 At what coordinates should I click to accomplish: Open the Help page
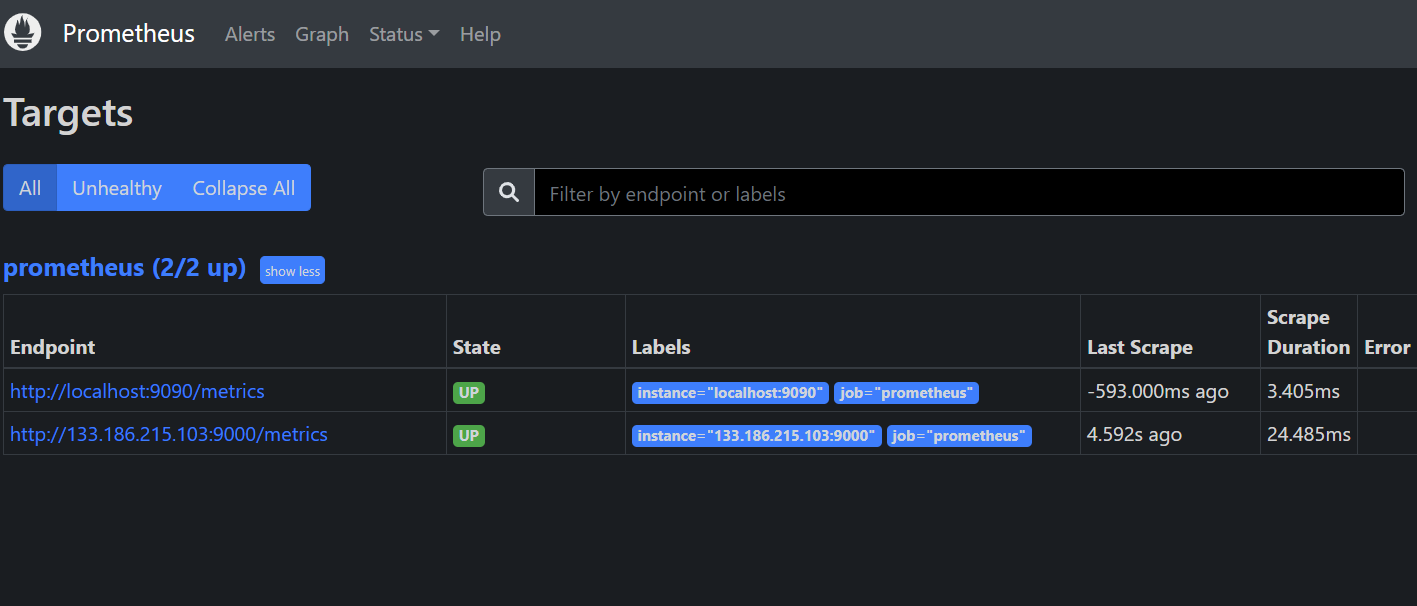pos(480,34)
